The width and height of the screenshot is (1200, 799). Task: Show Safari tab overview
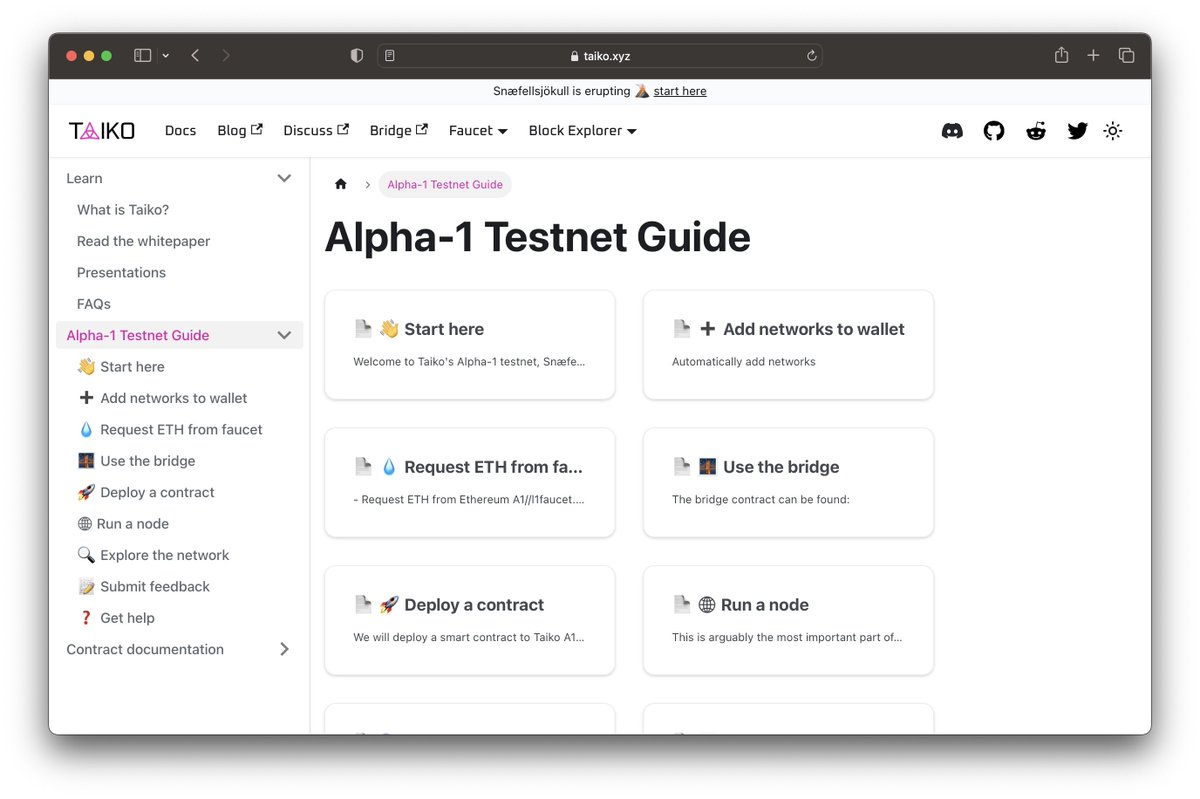pyautogui.click(x=1126, y=56)
